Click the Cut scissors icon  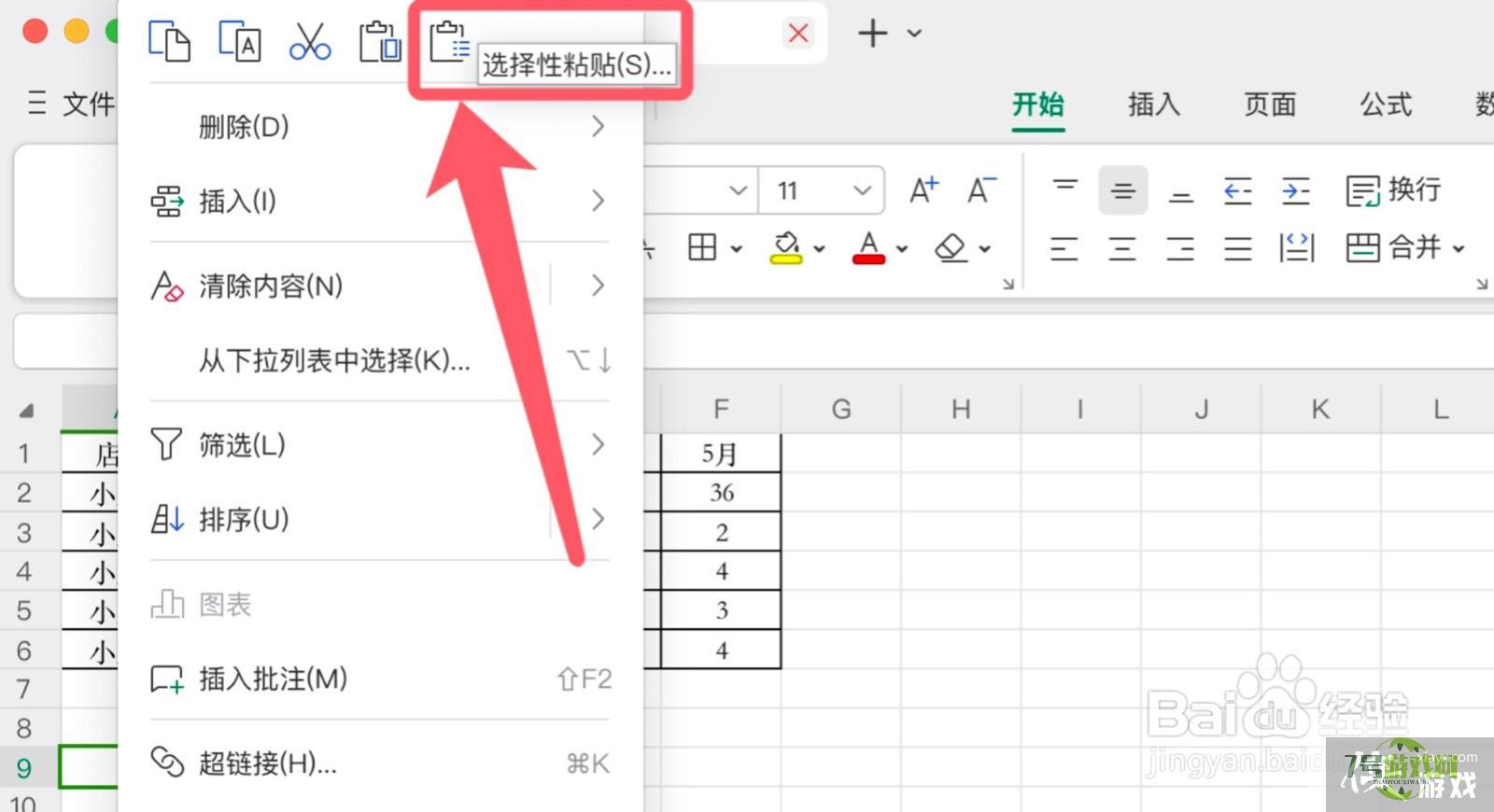point(310,42)
